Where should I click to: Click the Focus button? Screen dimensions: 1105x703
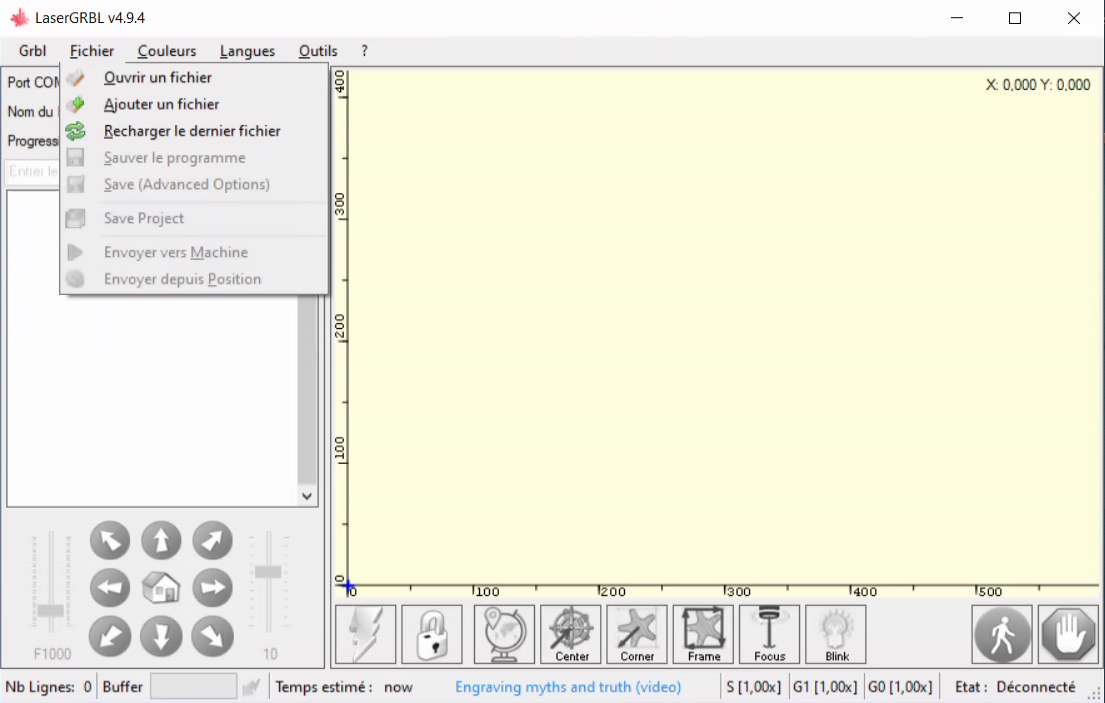[x=770, y=634]
